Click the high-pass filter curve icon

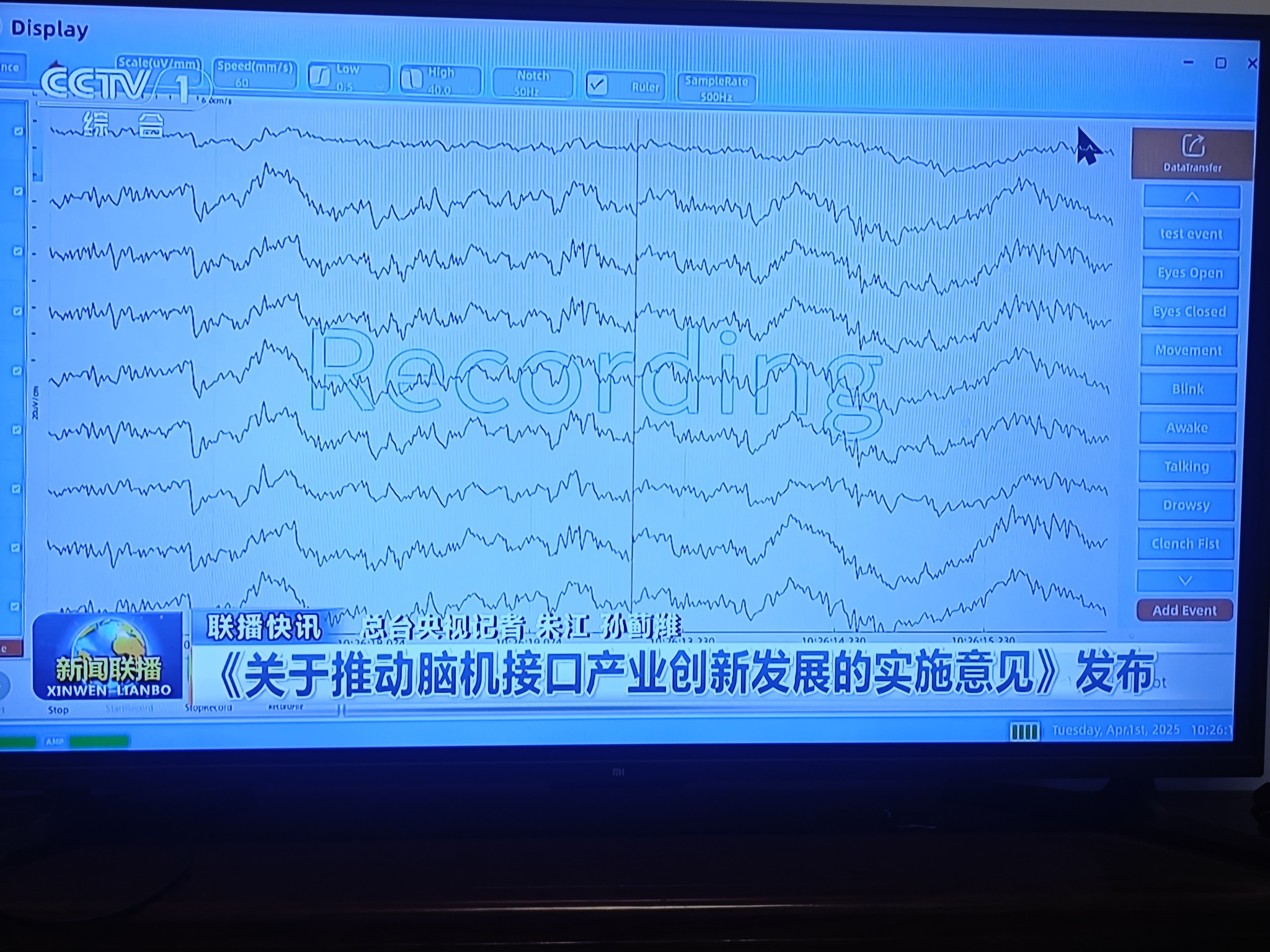(x=412, y=79)
